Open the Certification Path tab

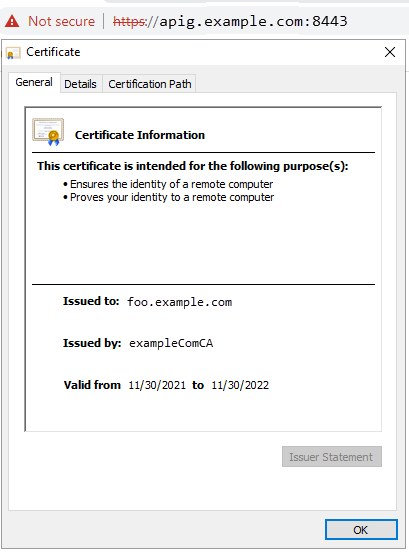pos(149,84)
